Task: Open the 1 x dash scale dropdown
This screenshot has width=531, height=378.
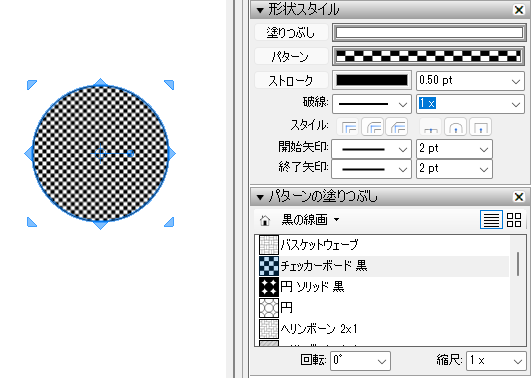Action: coord(470,104)
